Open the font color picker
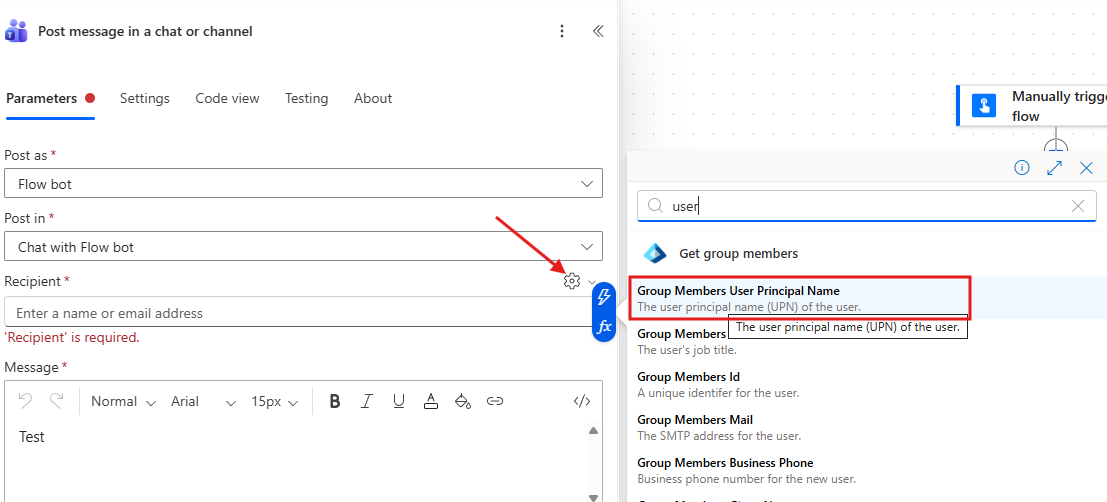Image resolution: width=1107 pixels, height=502 pixels. [x=431, y=401]
